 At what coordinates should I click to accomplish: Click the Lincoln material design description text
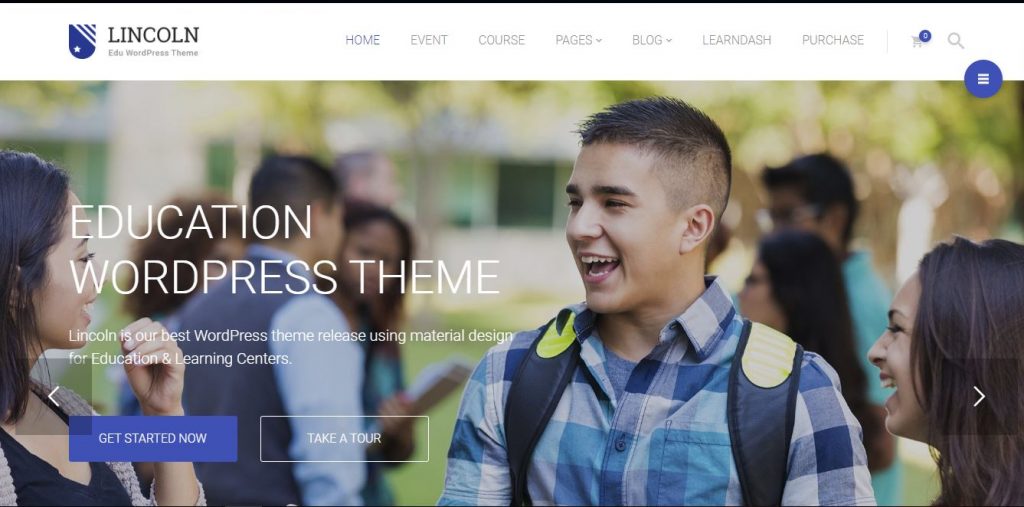tap(291, 347)
